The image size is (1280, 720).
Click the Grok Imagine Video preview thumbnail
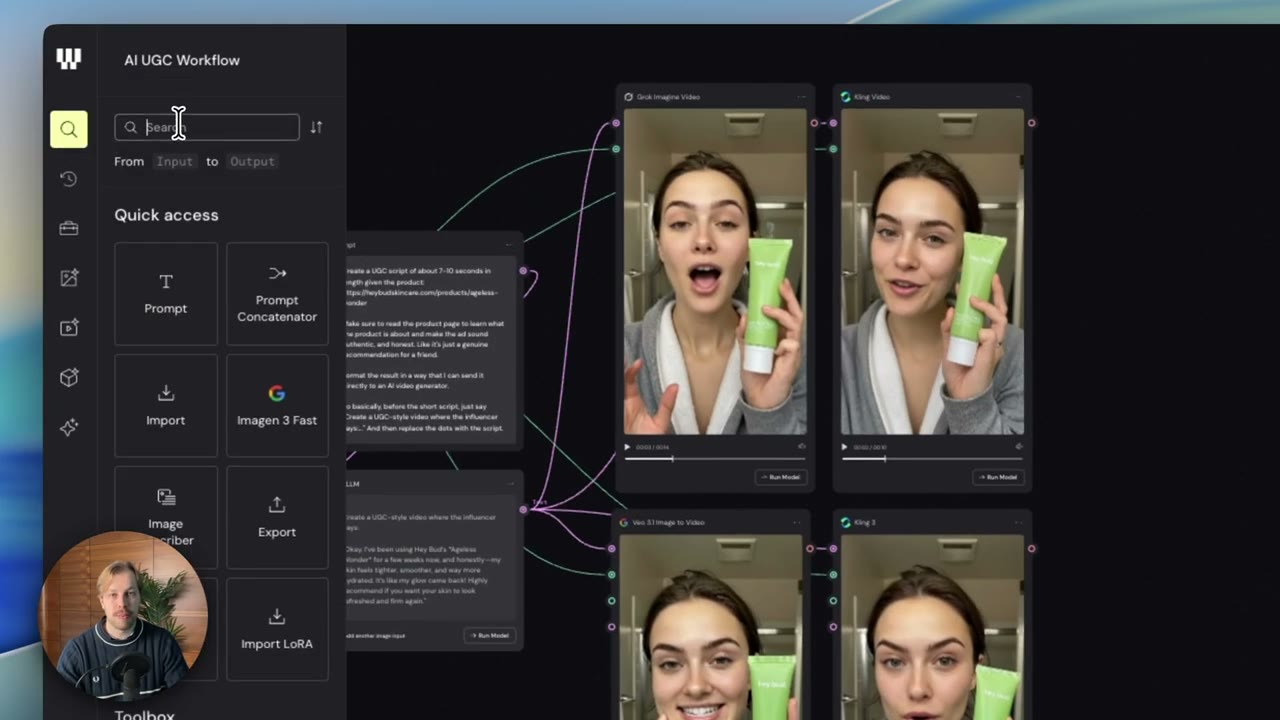coord(715,272)
